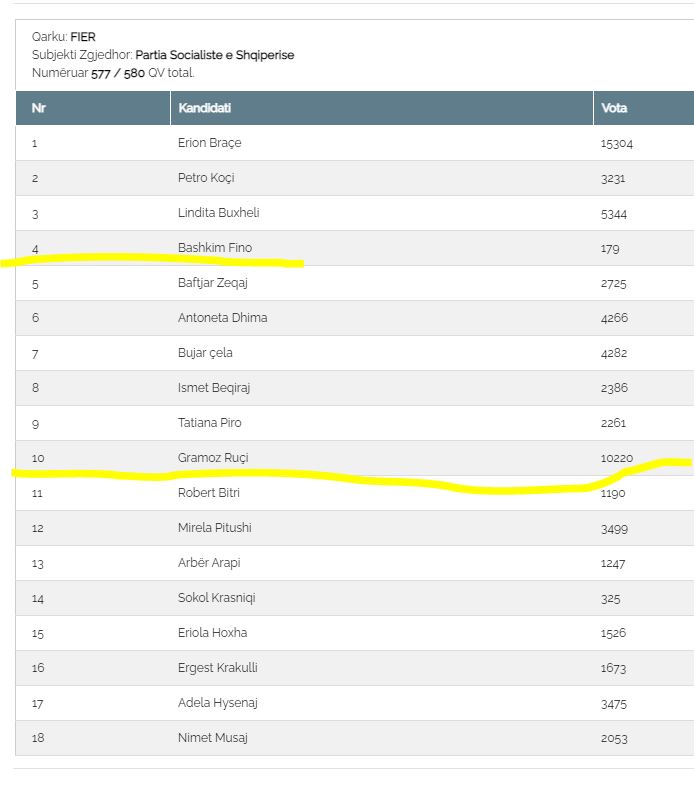Viewport: 694px width, 800px height.
Task: Select the Baftjar Zeqaj entry
Action: (213, 283)
